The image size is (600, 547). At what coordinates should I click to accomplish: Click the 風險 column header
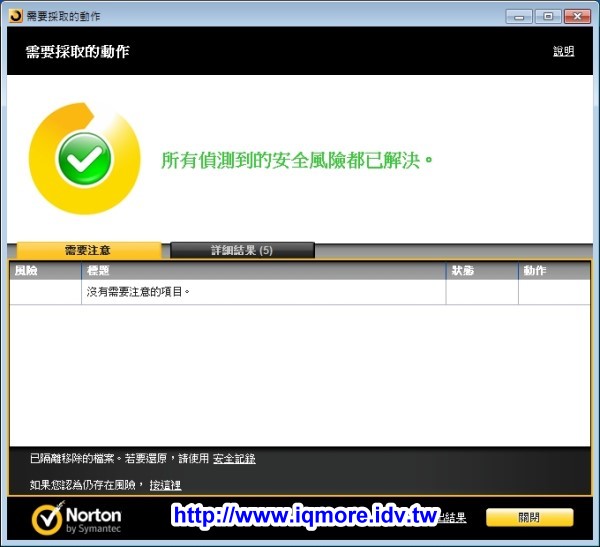click(x=46, y=271)
